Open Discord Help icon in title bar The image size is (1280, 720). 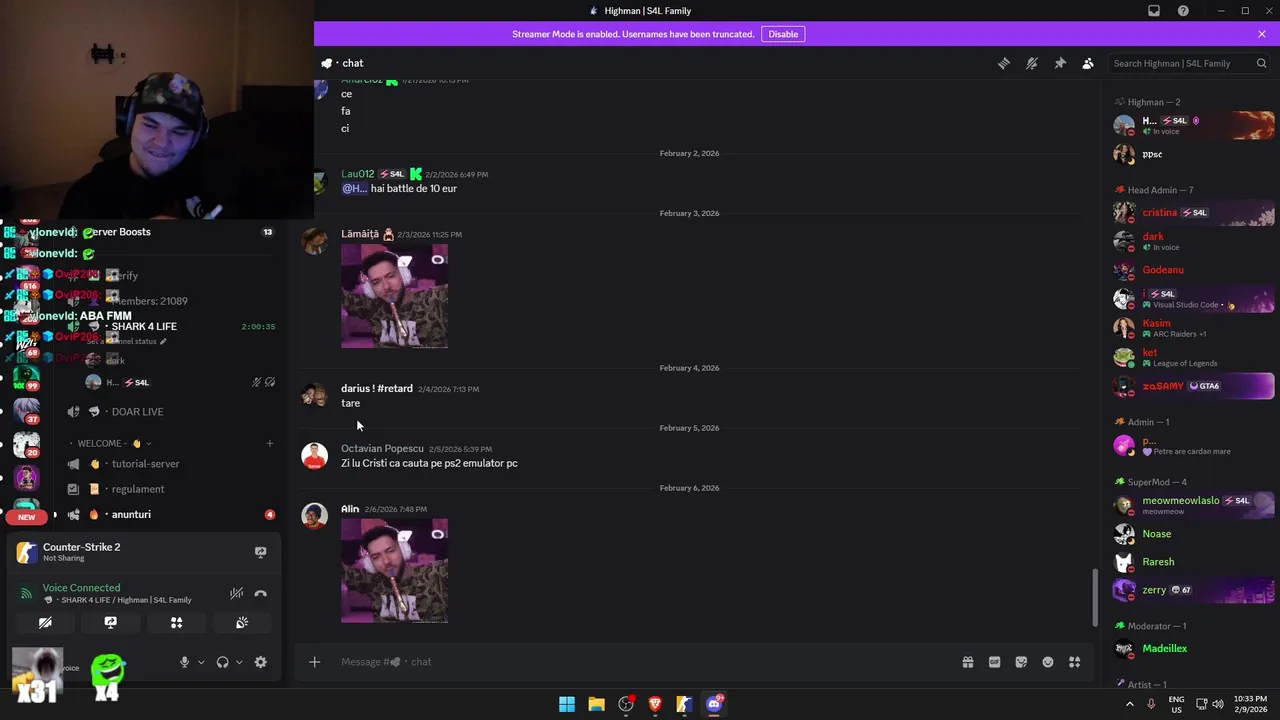point(1183,11)
